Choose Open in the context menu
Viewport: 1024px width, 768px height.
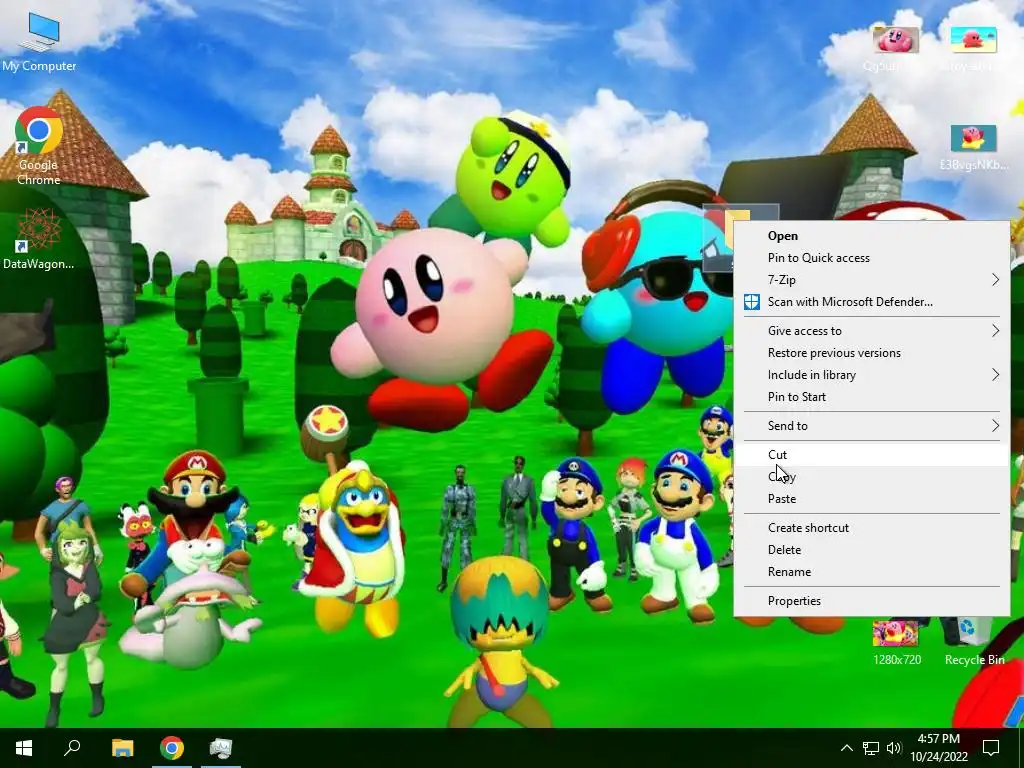[x=872, y=236]
